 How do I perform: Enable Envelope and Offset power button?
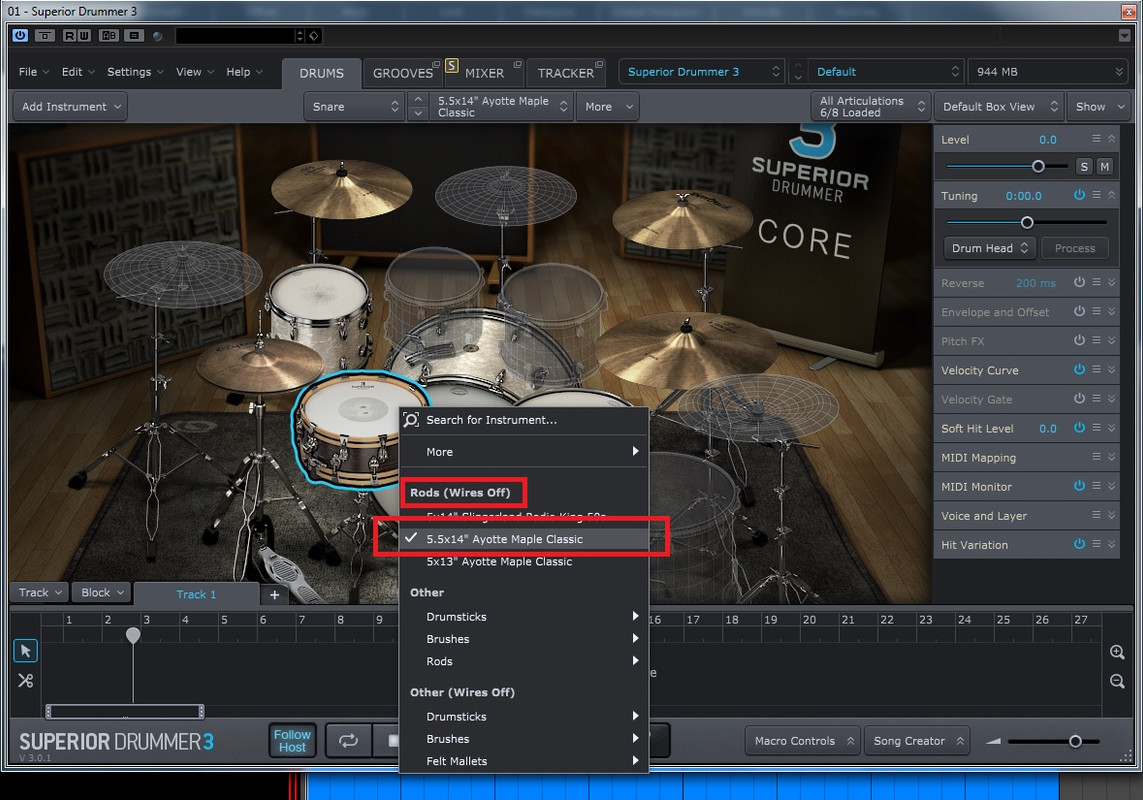point(1080,311)
